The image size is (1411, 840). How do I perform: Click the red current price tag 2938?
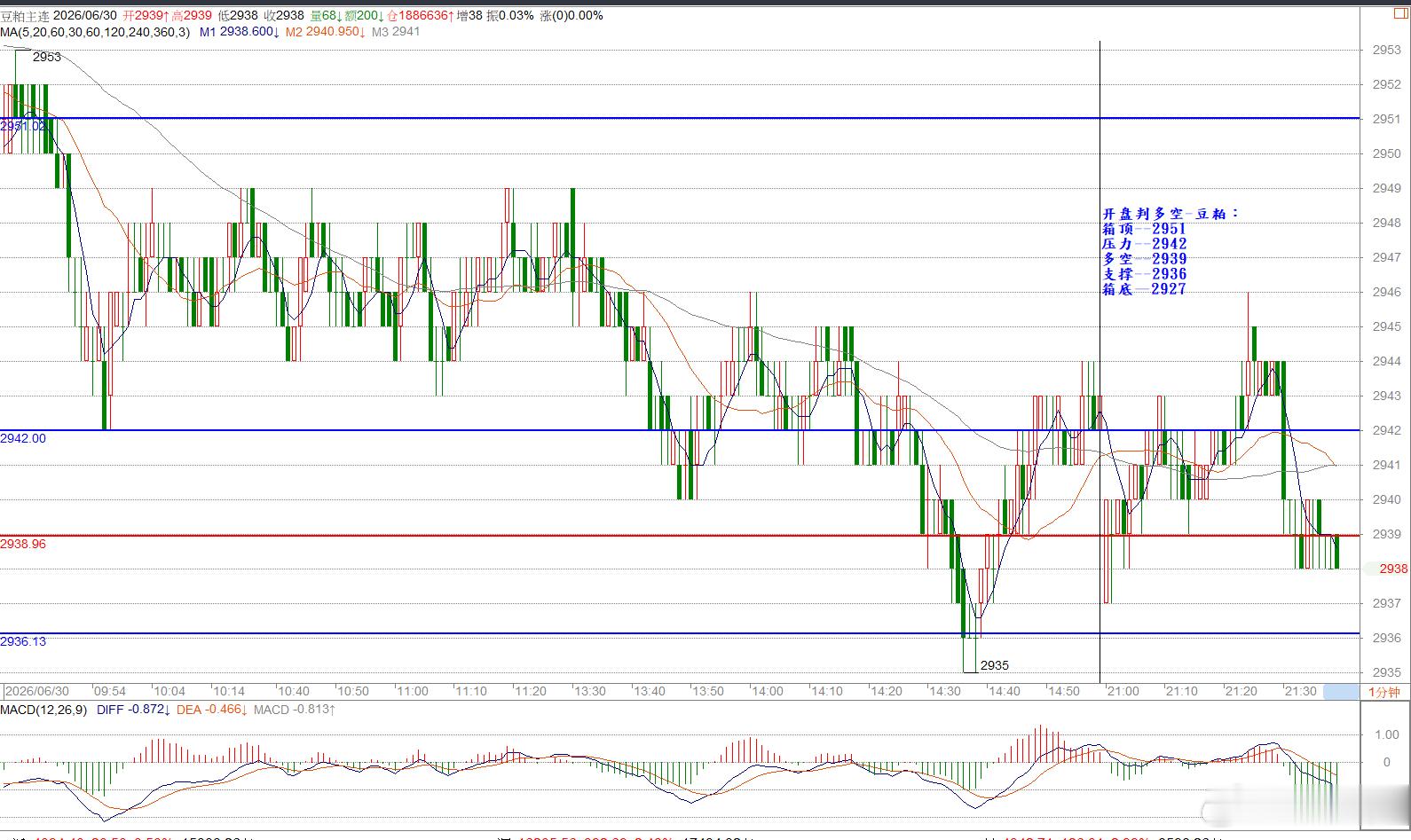(1393, 569)
